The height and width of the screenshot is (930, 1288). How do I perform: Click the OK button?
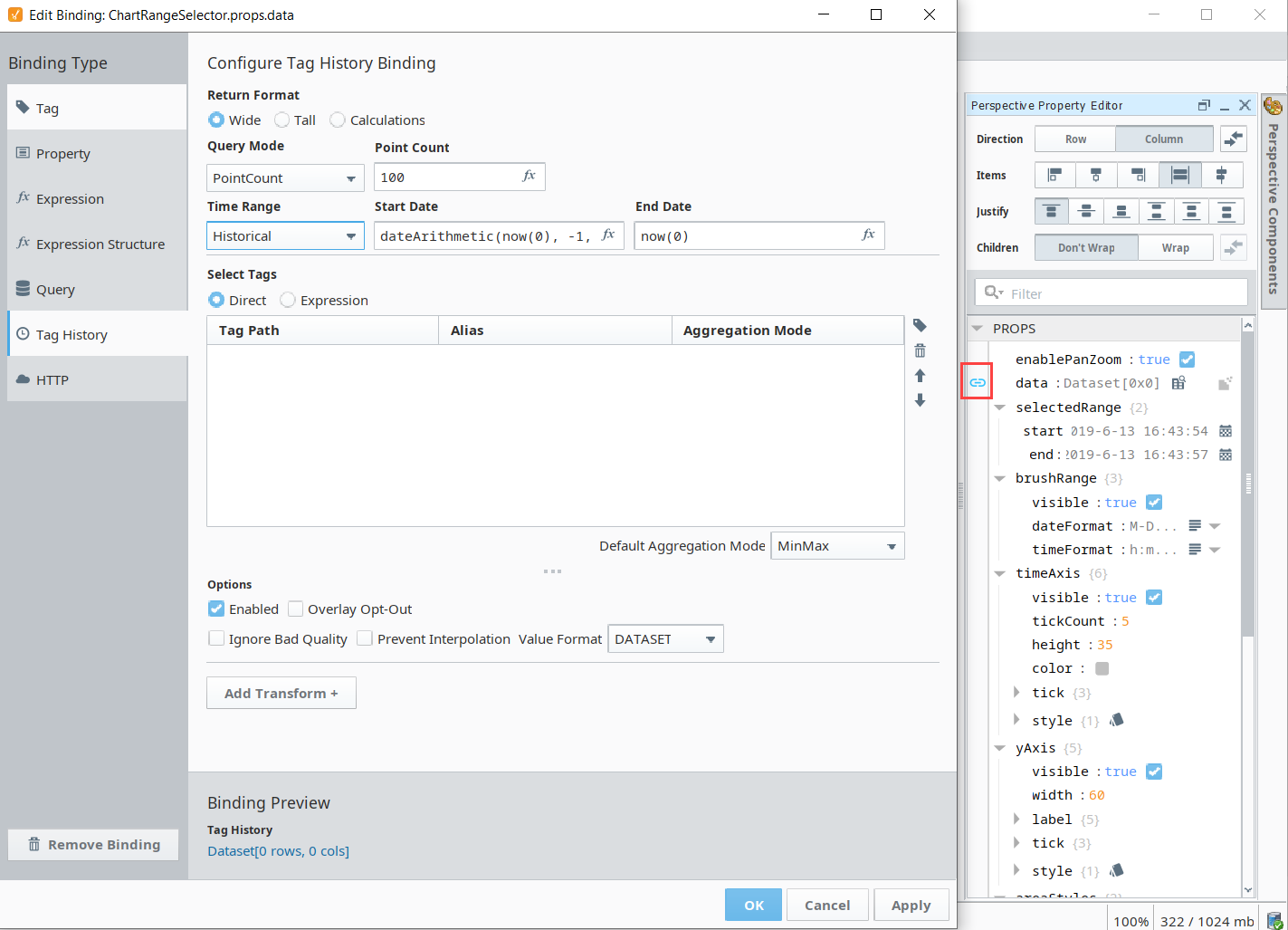click(x=754, y=905)
